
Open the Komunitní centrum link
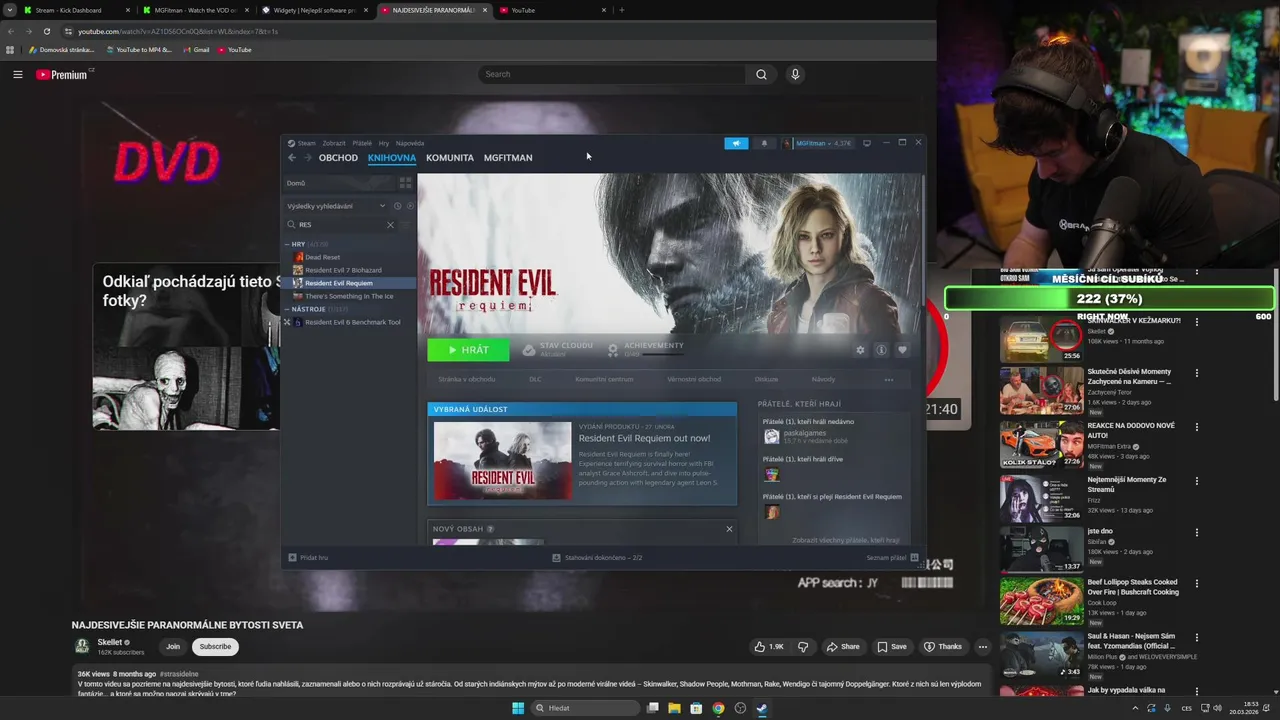[604, 380]
